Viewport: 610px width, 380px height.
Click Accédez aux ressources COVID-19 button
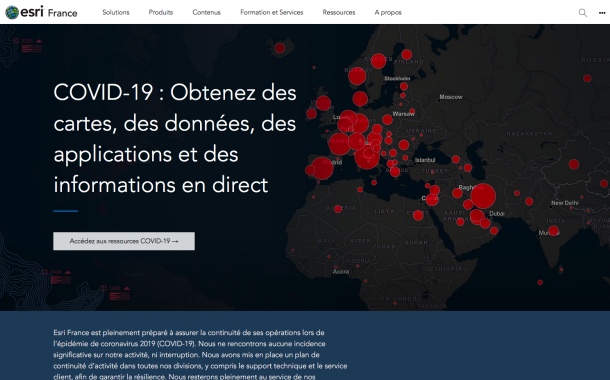point(124,241)
